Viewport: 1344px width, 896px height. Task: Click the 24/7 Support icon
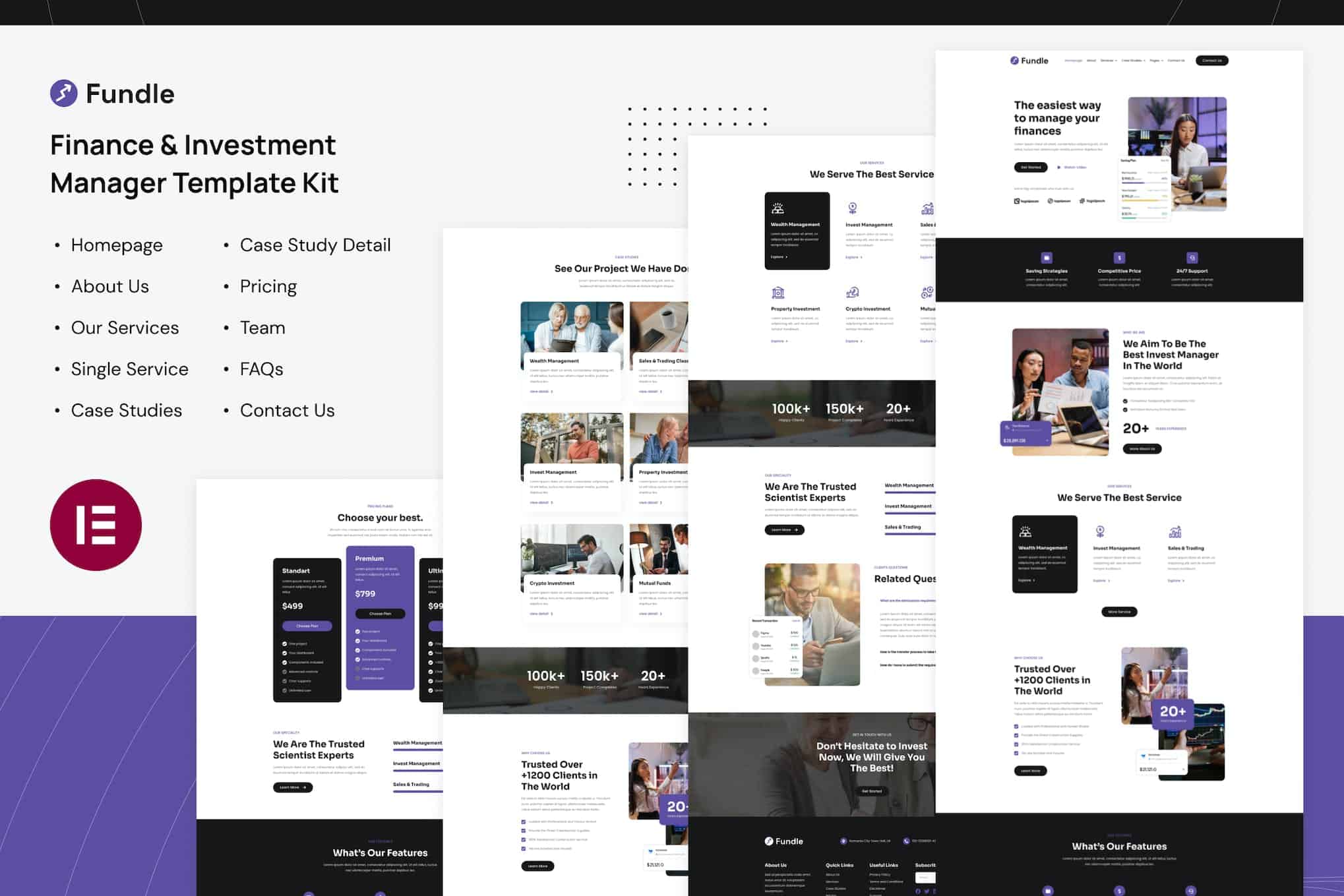1192,258
